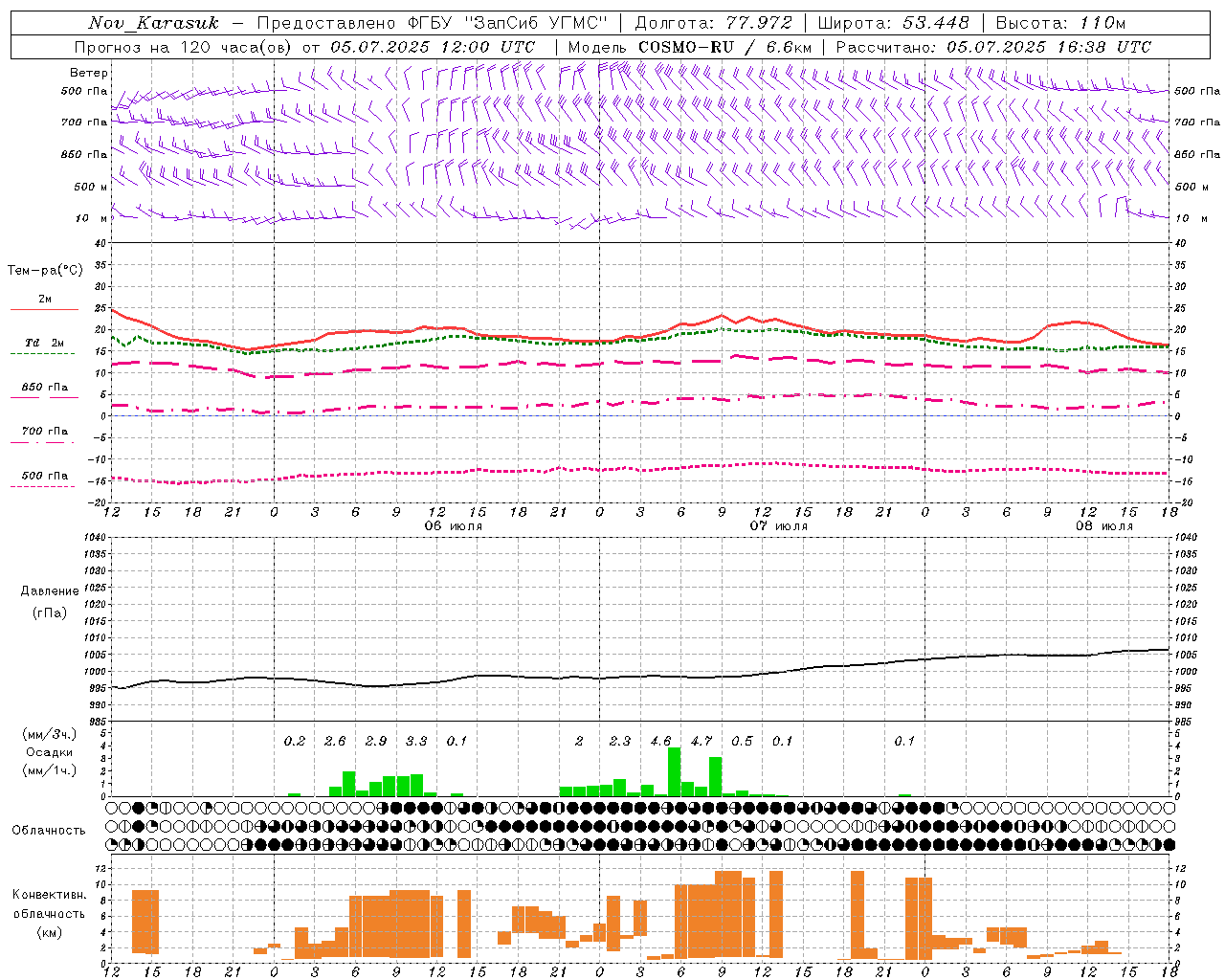This screenshot has width=1225, height=980.
Task: Click the 'Осадки' precipitation label
Action: 49,752
